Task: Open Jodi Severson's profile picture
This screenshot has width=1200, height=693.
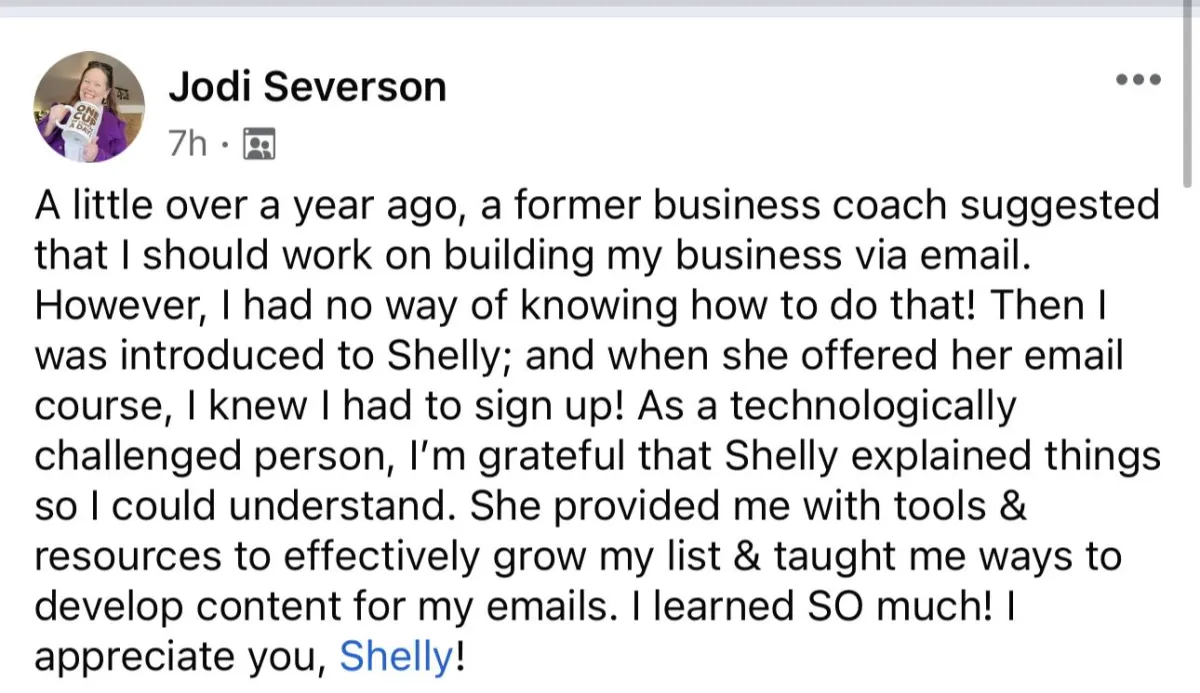Action: tap(89, 107)
